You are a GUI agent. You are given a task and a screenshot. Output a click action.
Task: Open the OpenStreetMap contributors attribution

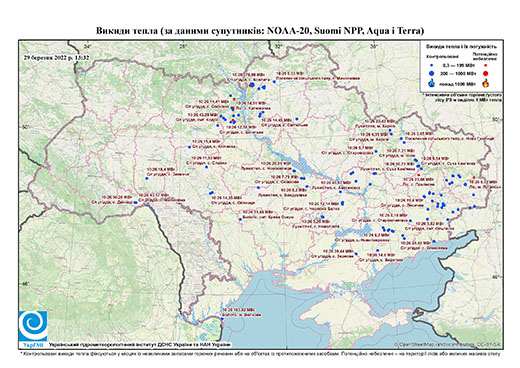point(448,344)
